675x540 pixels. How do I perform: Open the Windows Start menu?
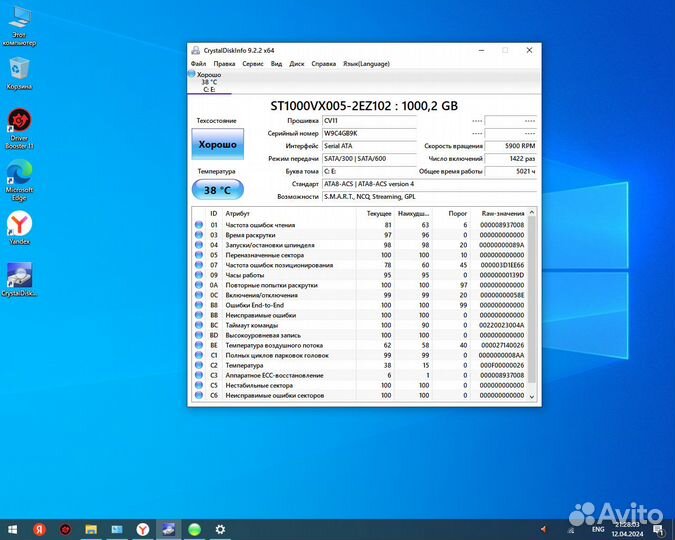point(12,529)
